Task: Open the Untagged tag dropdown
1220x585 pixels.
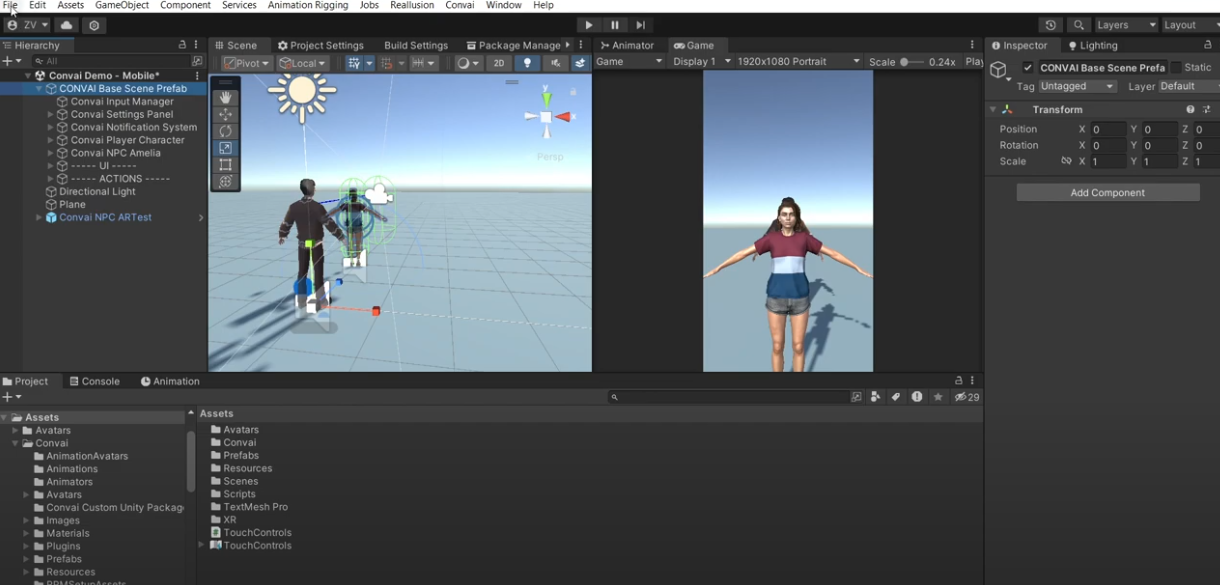Action: (x=1076, y=86)
